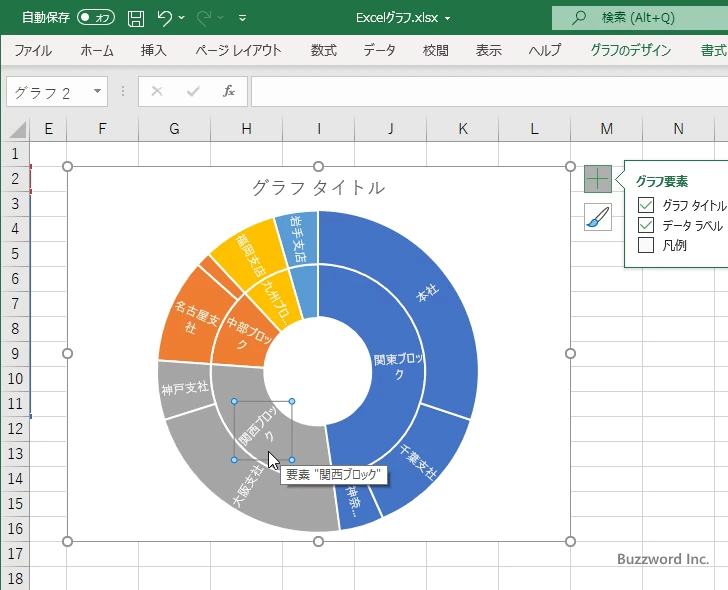Image resolution: width=728 pixels, height=590 pixels.
Task: Check the 凡例 legend checkbox
Action: 646,245
